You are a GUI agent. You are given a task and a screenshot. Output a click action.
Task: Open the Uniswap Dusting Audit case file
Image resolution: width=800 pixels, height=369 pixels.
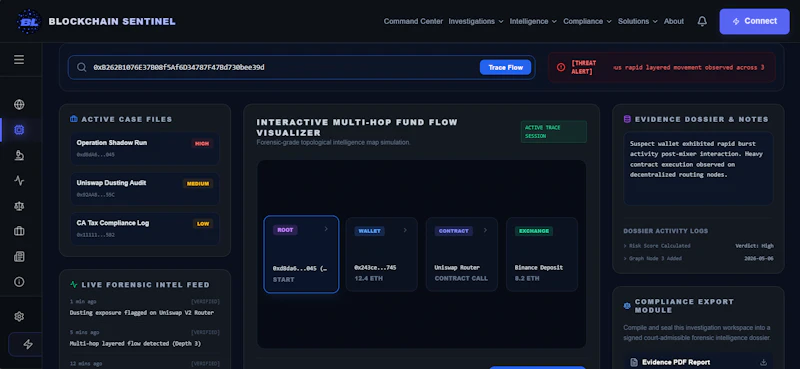tap(145, 189)
